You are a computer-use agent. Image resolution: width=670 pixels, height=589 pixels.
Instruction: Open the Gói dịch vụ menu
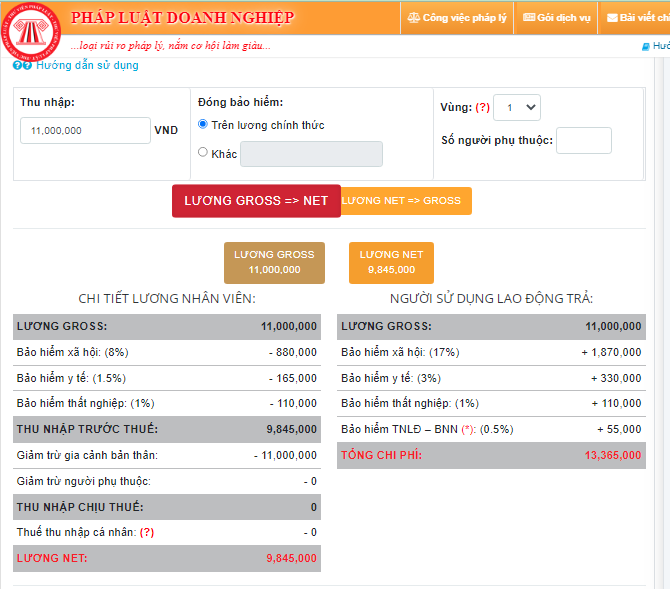pyautogui.click(x=557, y=18)
